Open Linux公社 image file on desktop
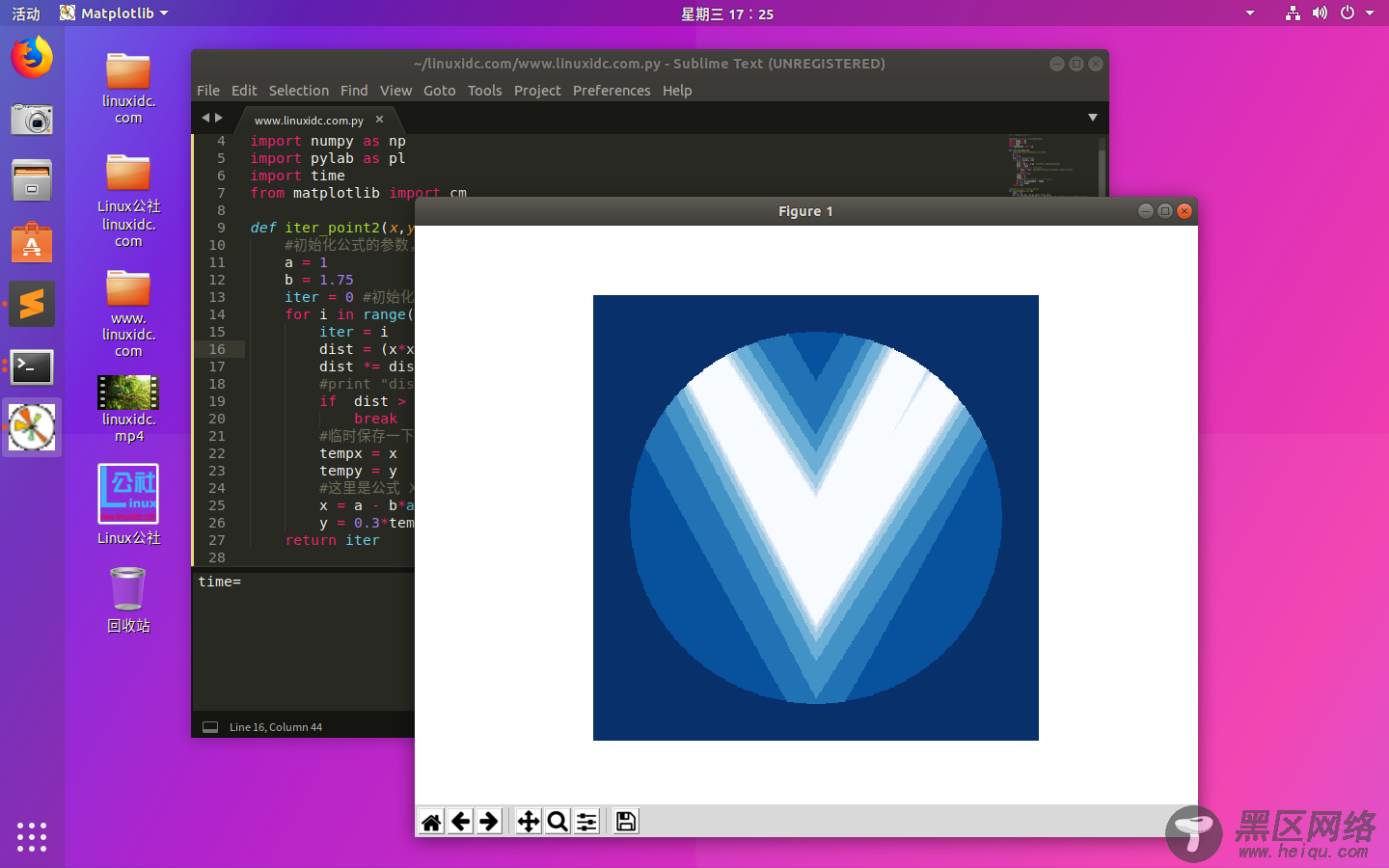Image resolution: width=1389 pixels, height=868 pixels. pyautogui.click(x=128, y=504)
